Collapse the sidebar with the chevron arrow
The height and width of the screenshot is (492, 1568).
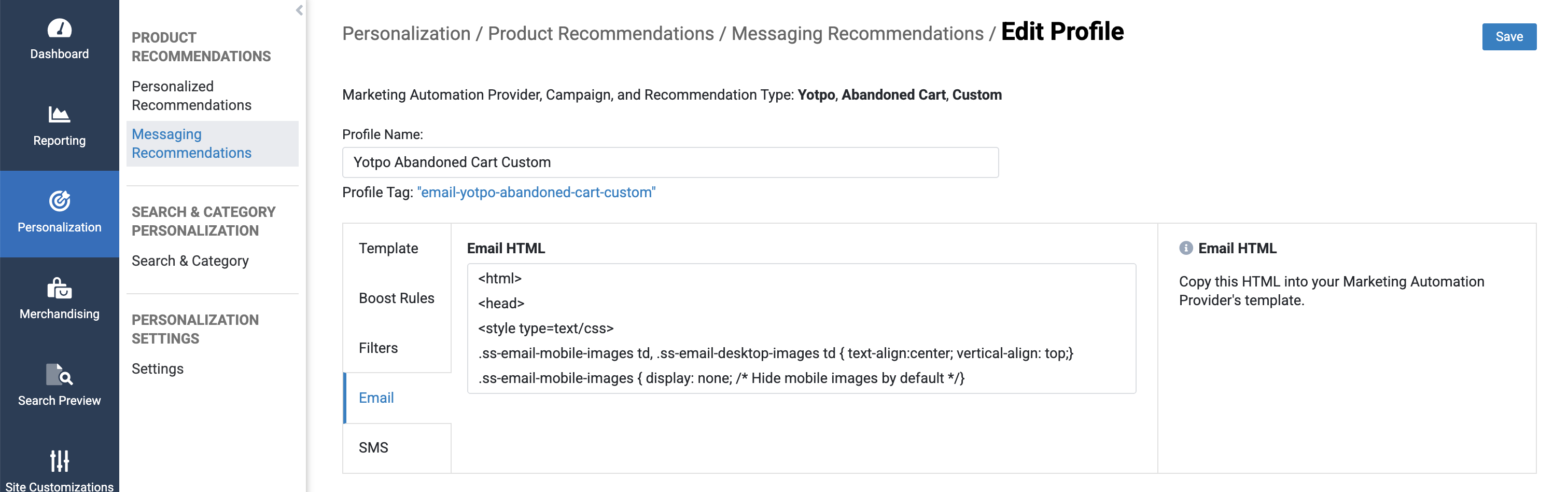[299, 10]
